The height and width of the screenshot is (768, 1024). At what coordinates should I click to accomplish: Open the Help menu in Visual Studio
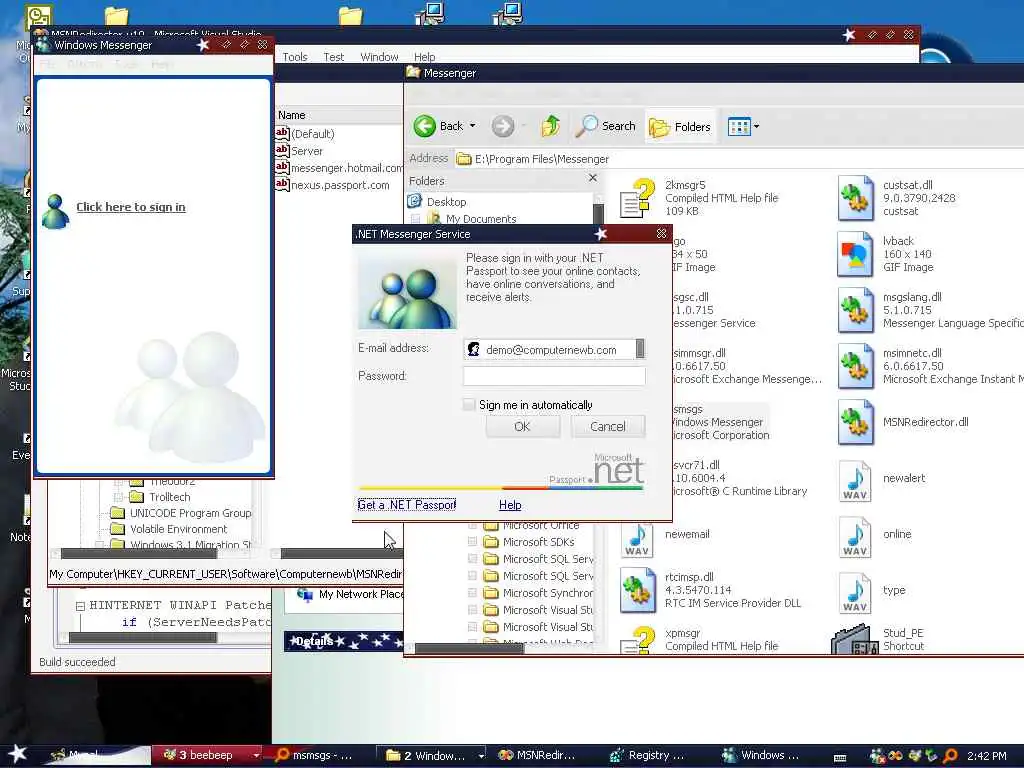(x=424, y=57)
